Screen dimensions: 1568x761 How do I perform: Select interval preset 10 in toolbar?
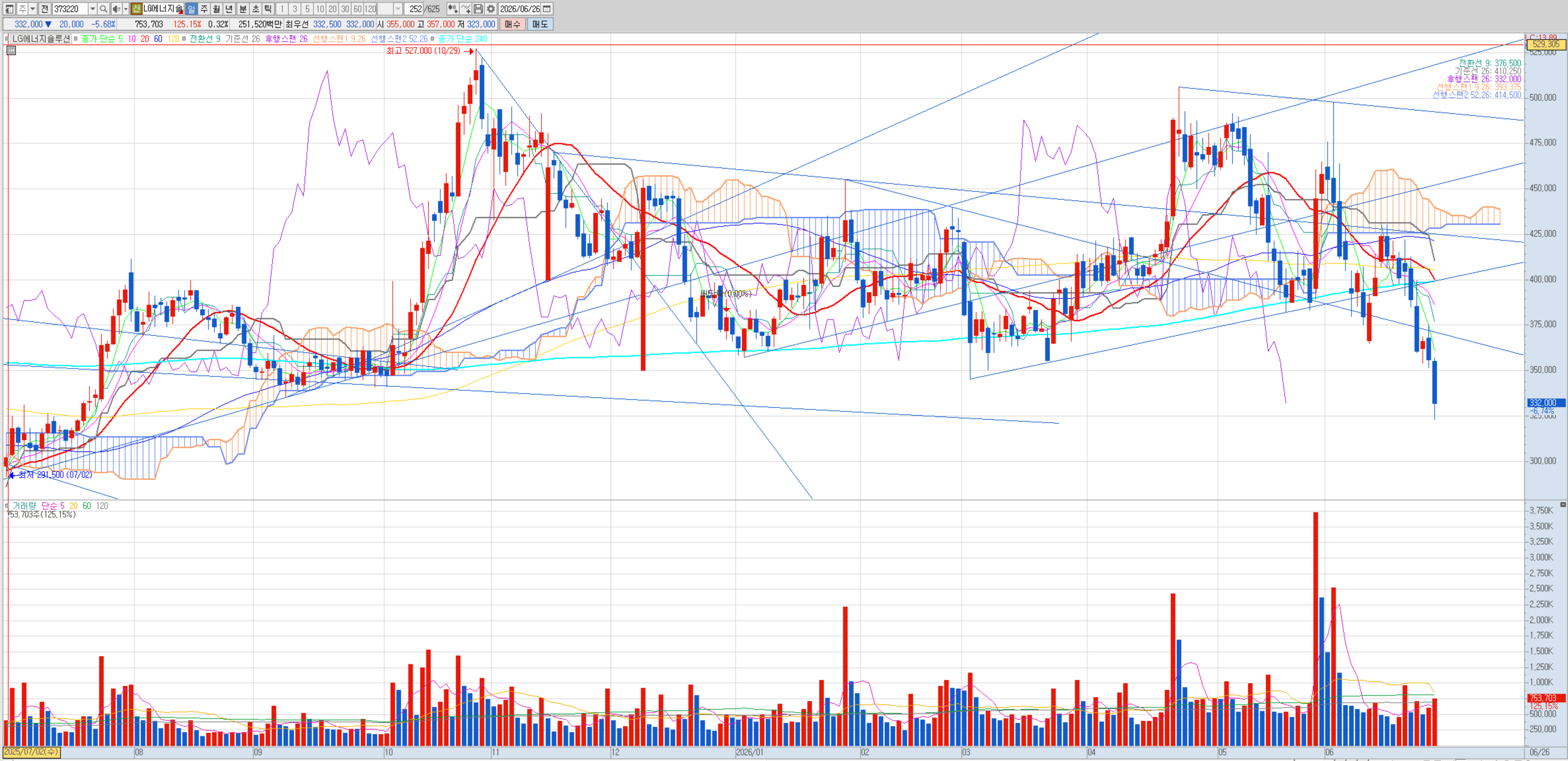click(320, 8)
